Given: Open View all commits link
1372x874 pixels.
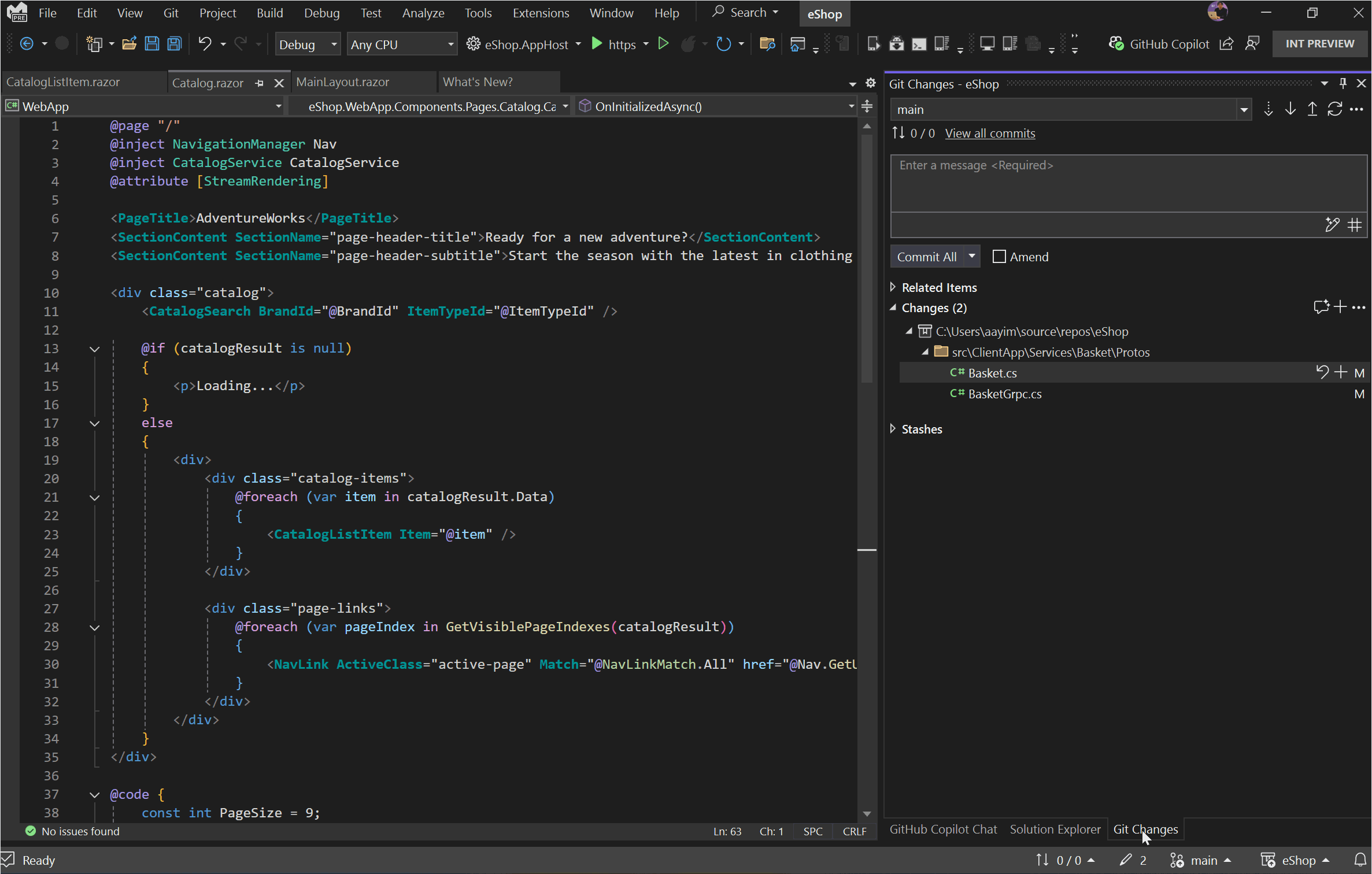Looking at the screenshot, I should click(x=989, y=134).
